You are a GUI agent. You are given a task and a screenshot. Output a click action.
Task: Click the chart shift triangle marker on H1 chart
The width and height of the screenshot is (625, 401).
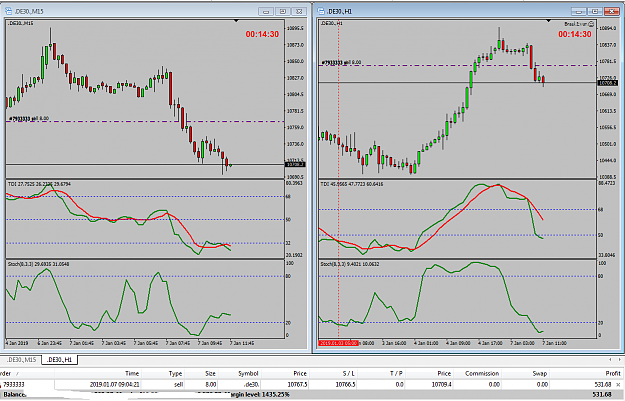pyautogui.click(x=548, y=20)
